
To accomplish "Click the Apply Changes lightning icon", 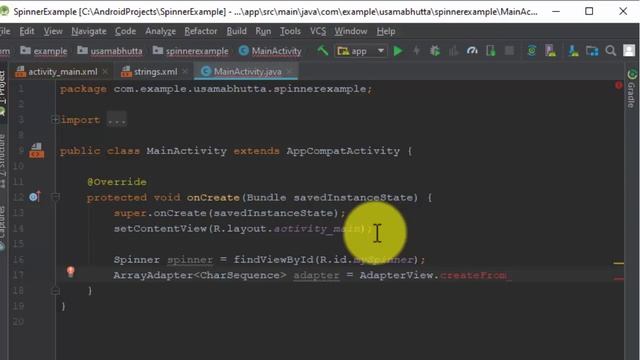I will 416,51.
